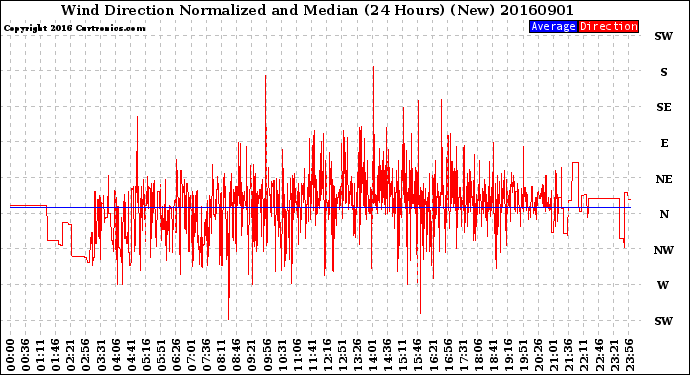
Task: Click the 15:46 time axis label
Action: tap(418, 355)
